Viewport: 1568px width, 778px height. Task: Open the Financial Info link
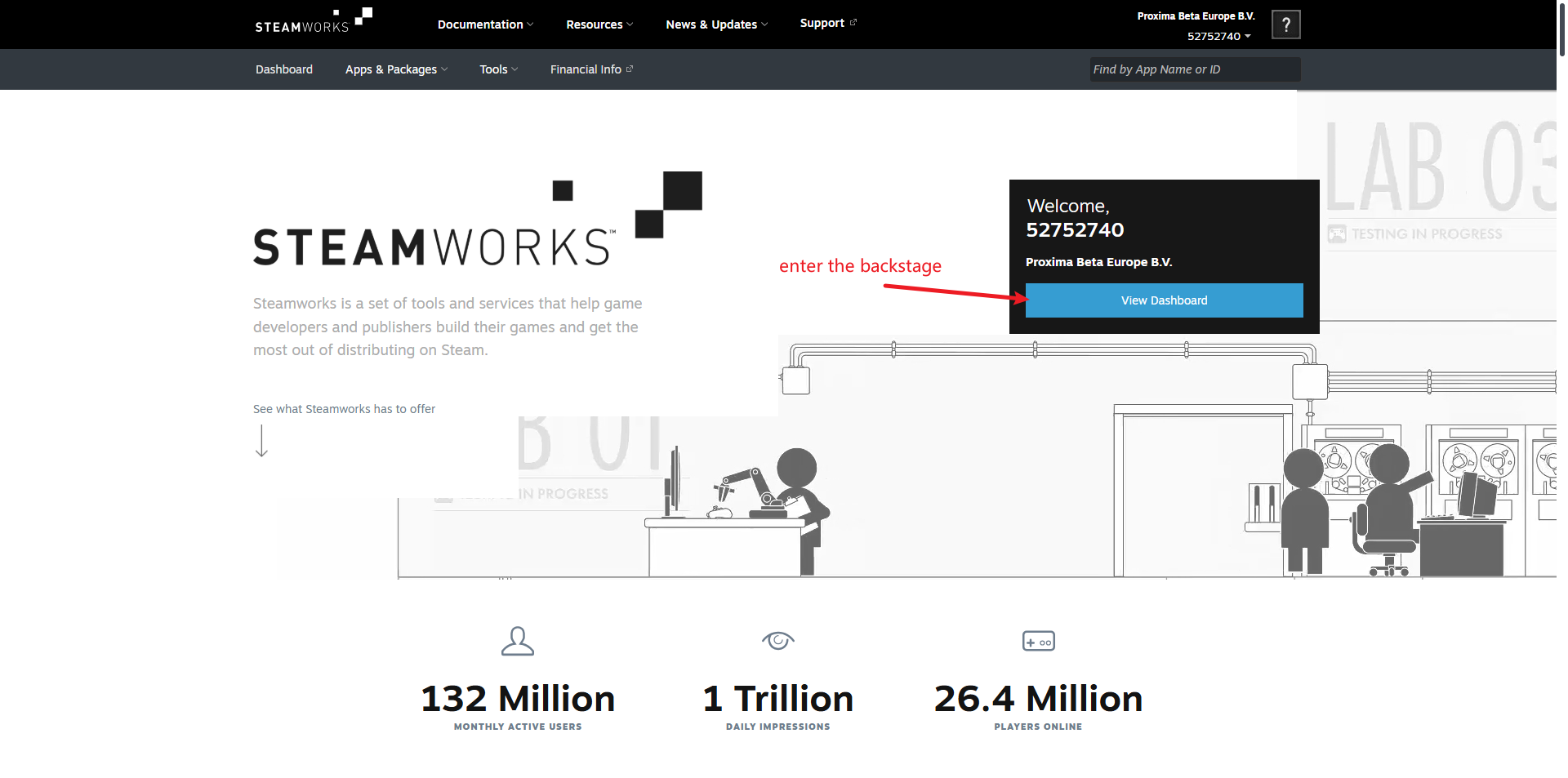pos(590,69)
